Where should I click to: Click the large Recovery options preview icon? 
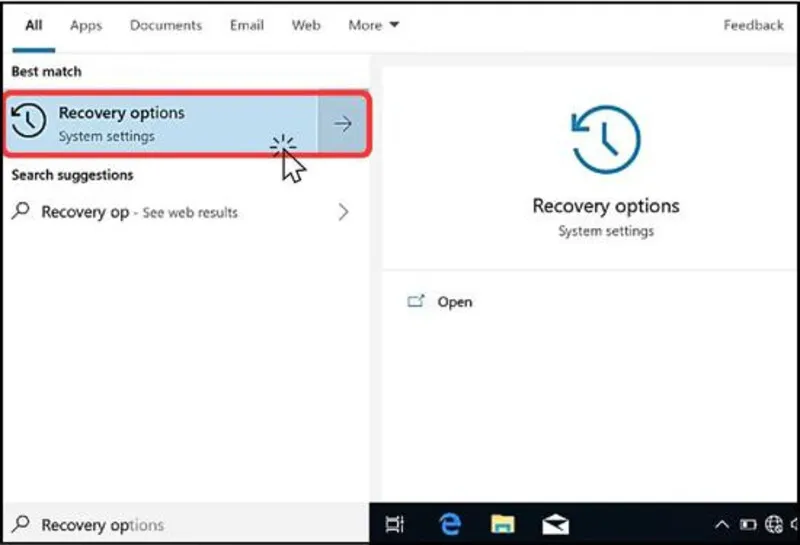point(606,139)
